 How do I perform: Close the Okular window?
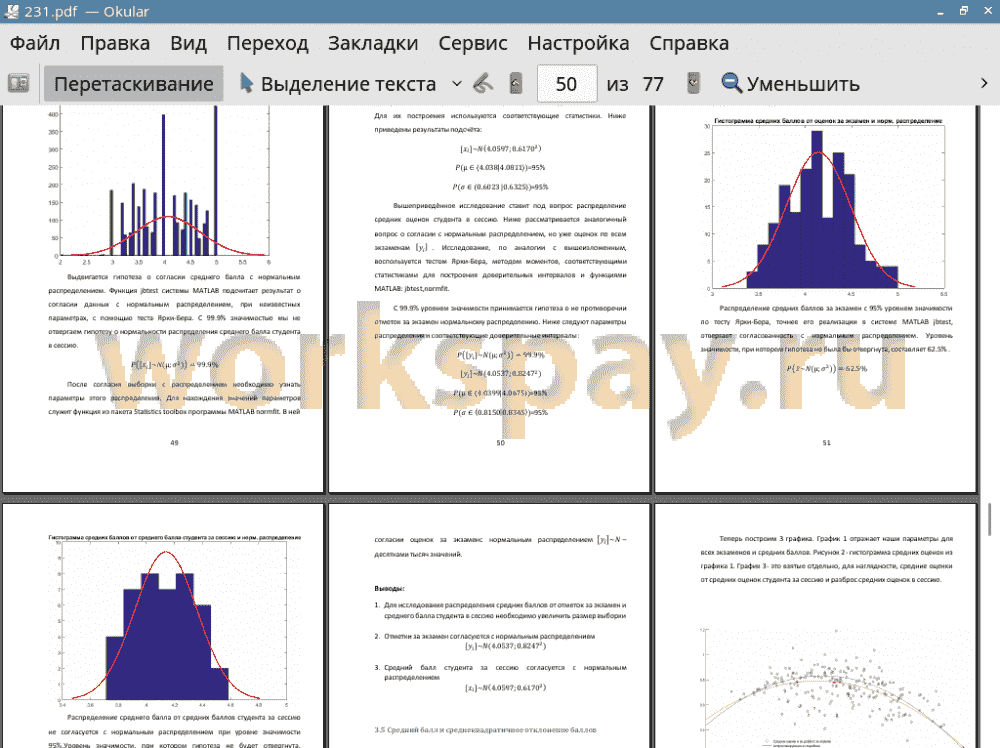987,11
